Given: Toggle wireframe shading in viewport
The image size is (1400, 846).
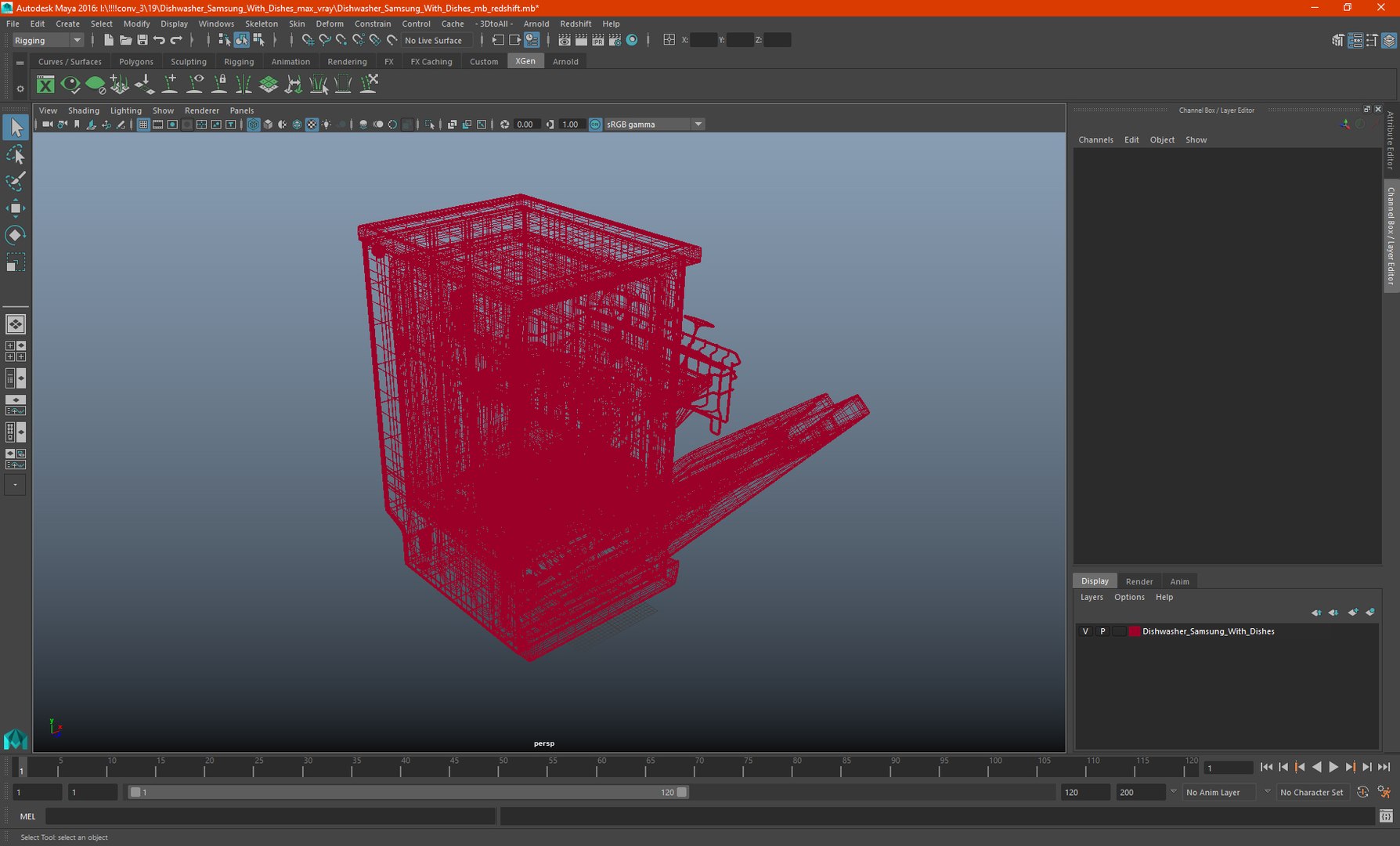Looking at the screenshot, I should [254, 125].
